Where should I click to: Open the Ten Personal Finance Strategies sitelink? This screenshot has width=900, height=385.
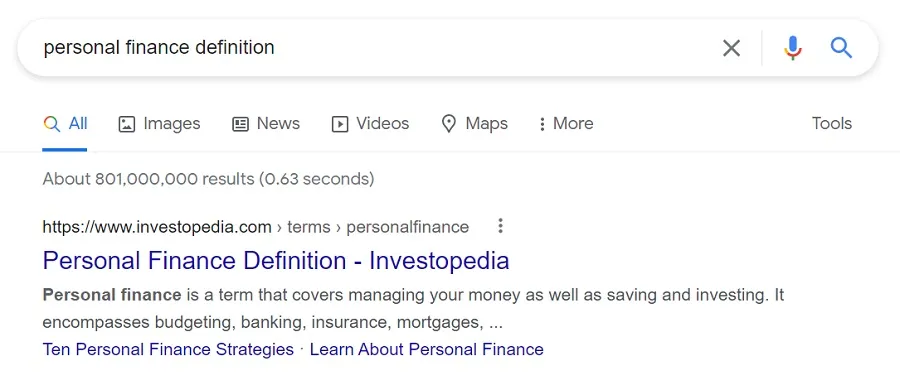168,349
